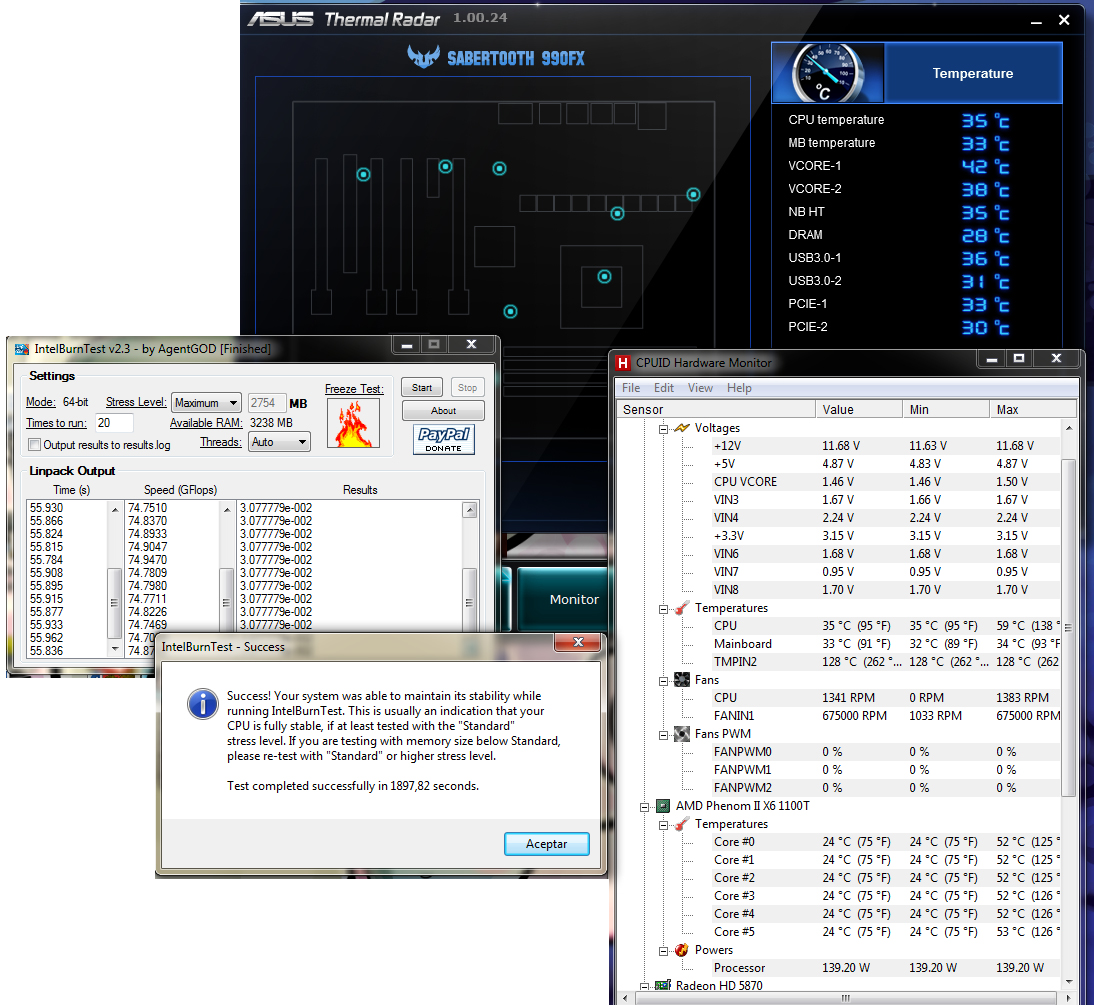
Task: Collapse the mainboard Temperatures node
Action: (663, 609)
